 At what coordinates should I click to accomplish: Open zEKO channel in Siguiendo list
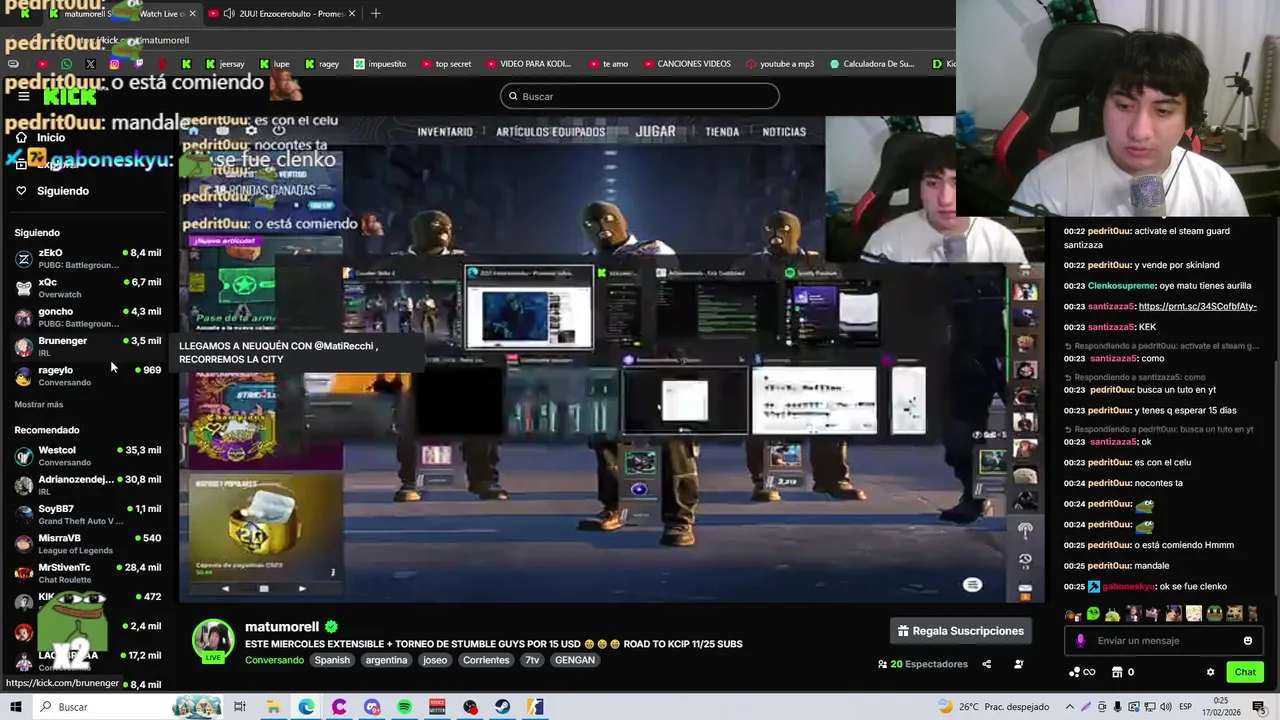pos(88,259)
